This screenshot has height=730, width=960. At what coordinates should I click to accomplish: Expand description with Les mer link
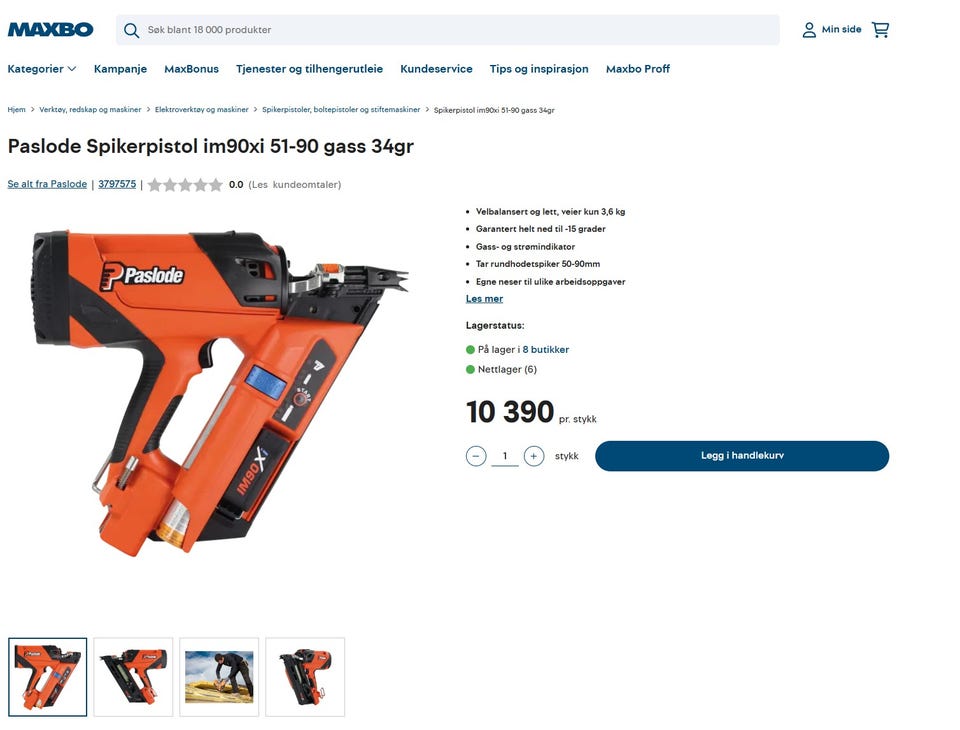point(484,299)
